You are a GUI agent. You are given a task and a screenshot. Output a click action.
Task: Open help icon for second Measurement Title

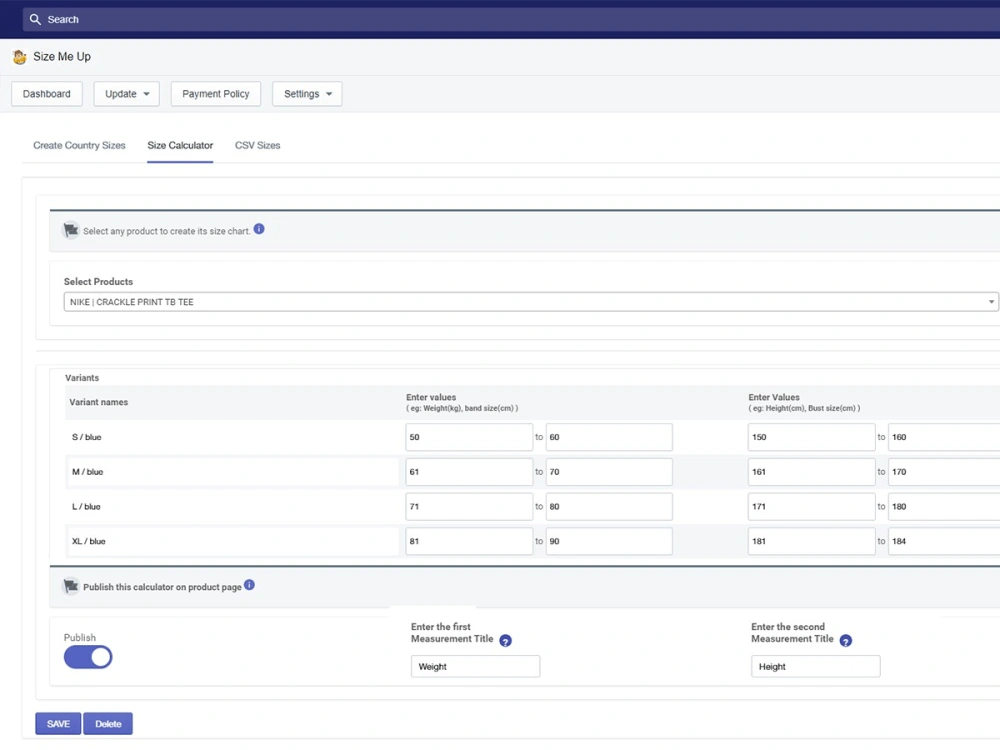(846, 641)
